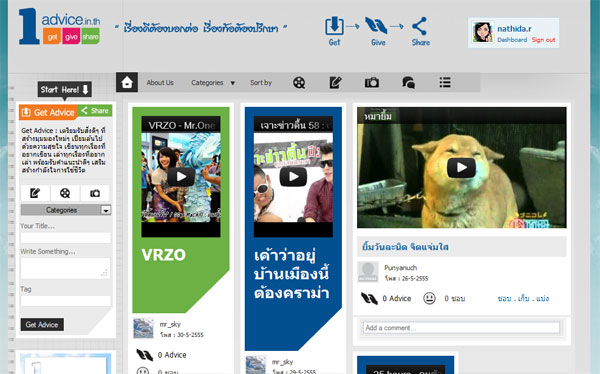Image resolution: width=600 pixels, height=374 pixels.
Task: Click the Start Here! button
Action: point(64,90)
